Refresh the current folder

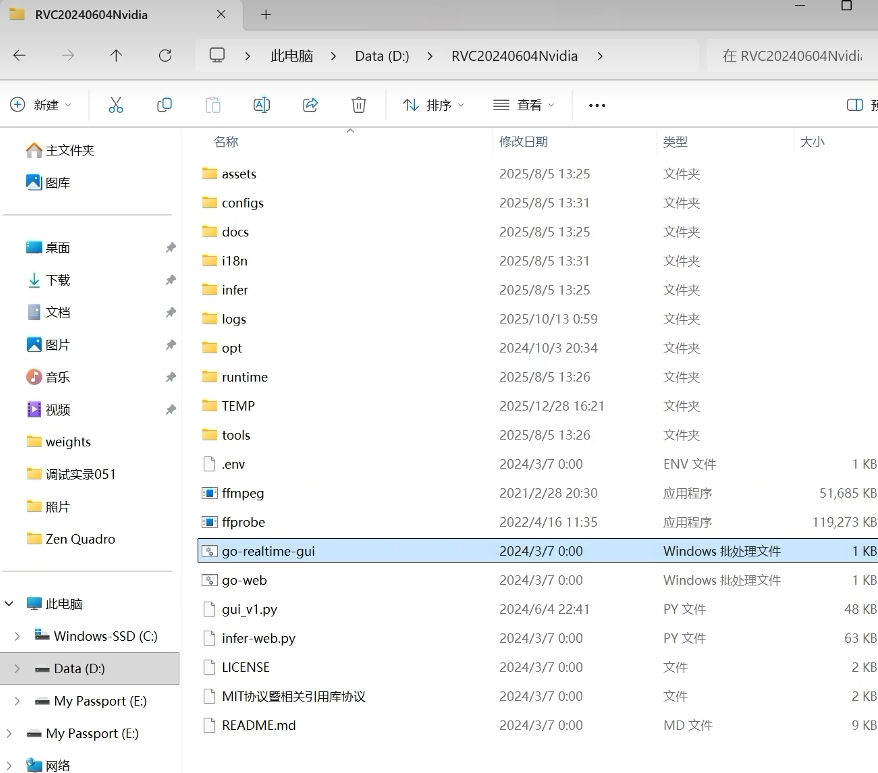point(165,55)
